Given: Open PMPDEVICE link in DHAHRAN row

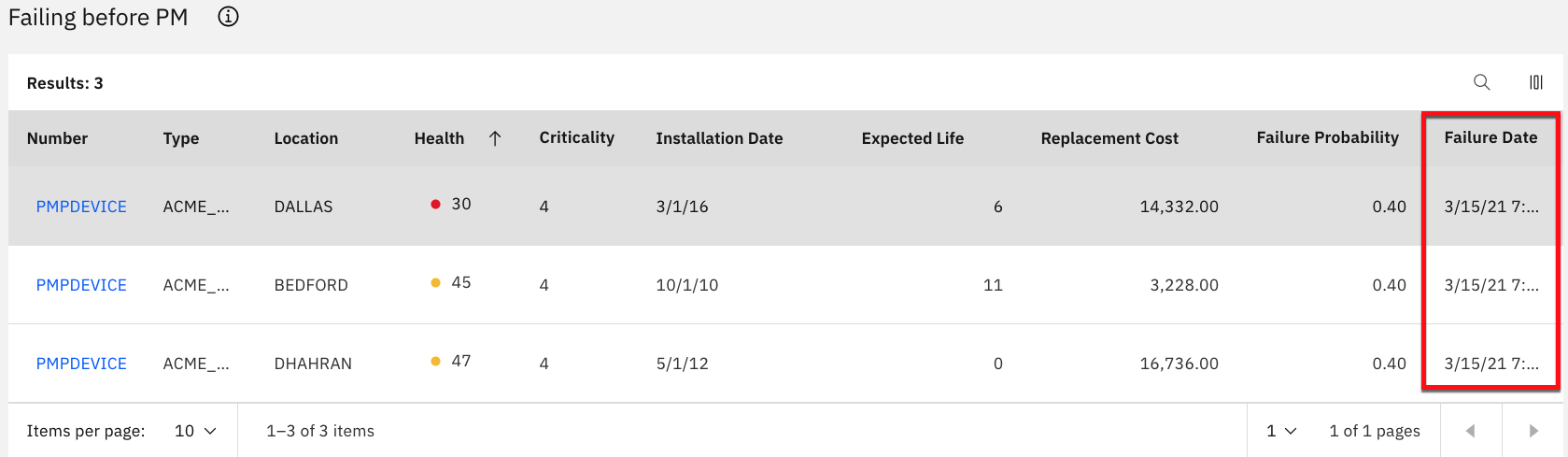Looking at the screenshot, I should pyautogui.click(x=81, y=364).
